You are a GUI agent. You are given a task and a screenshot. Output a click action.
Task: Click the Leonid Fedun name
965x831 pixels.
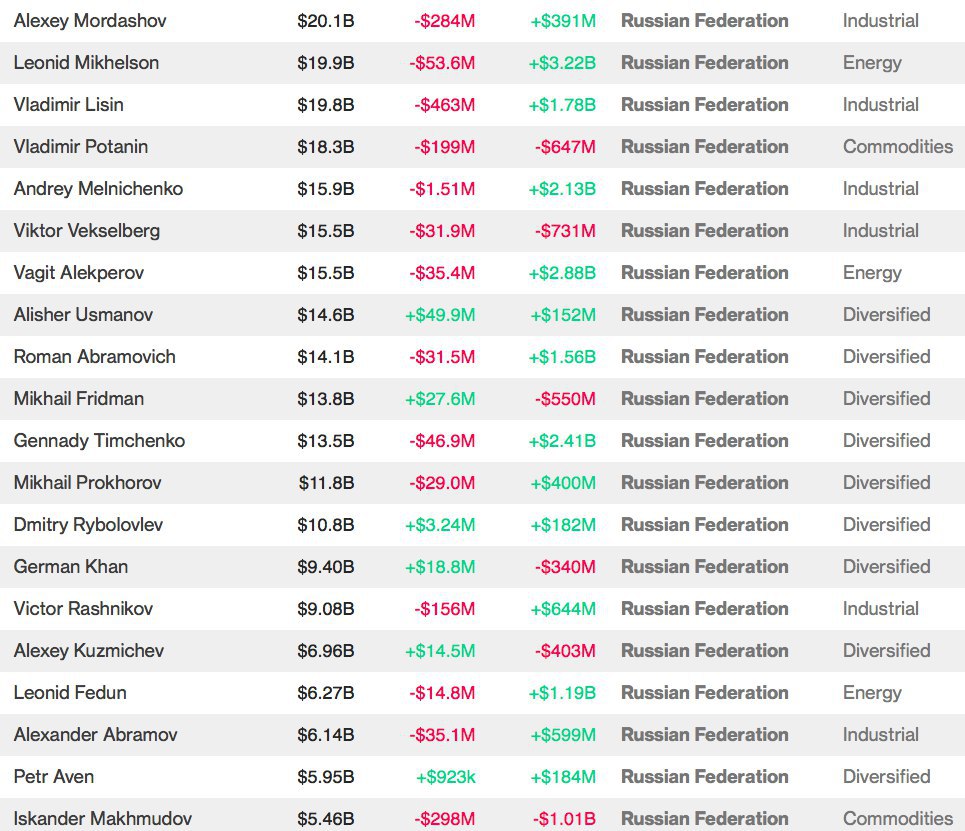pos(70,692)
